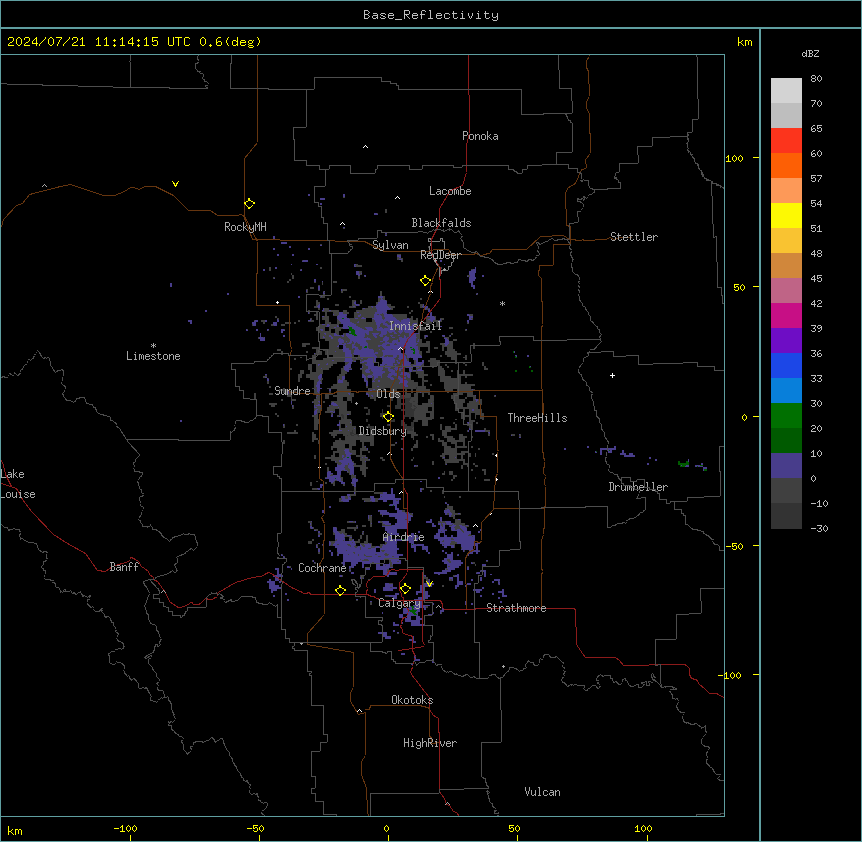Click the RedDeer city label

tap(440, 255)
